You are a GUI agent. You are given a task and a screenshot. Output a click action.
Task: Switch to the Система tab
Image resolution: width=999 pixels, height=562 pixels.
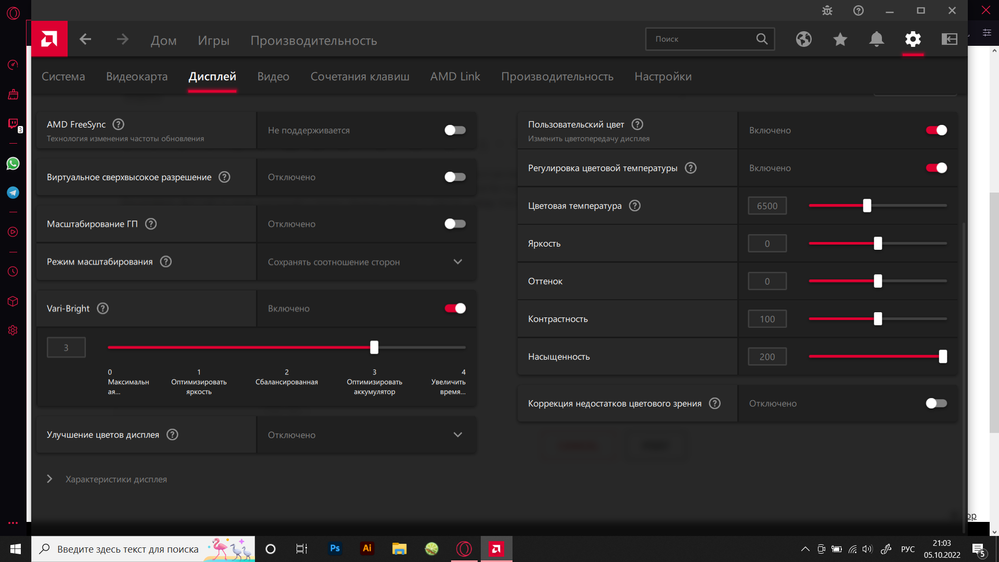(63, 76)
